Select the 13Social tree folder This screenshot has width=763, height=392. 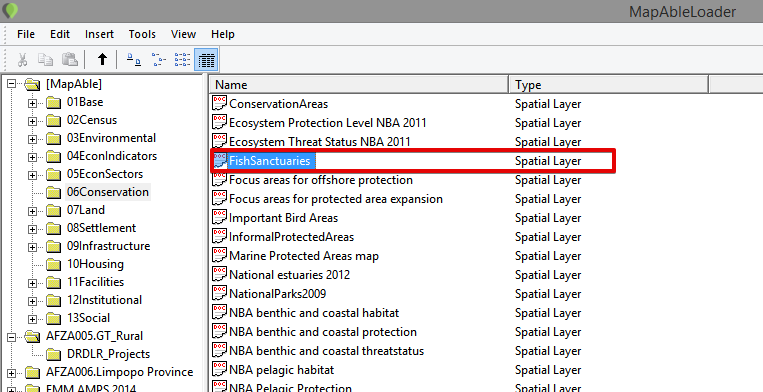click(89, 318)
